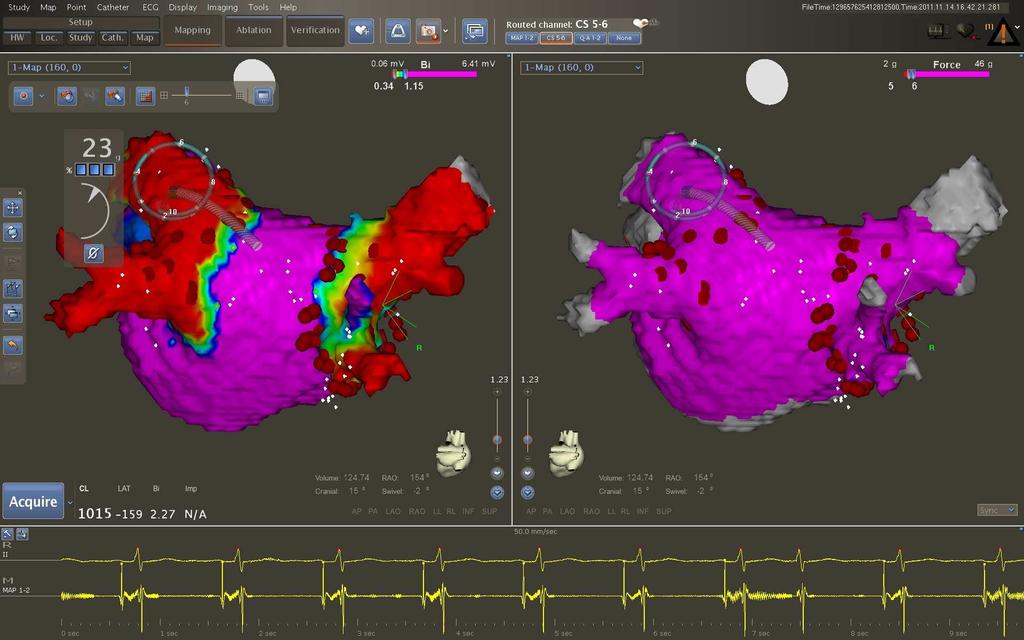Click the heart-plus icon in toolbar
Viewport: 1024px width, 640px height.
pos(361,31)
